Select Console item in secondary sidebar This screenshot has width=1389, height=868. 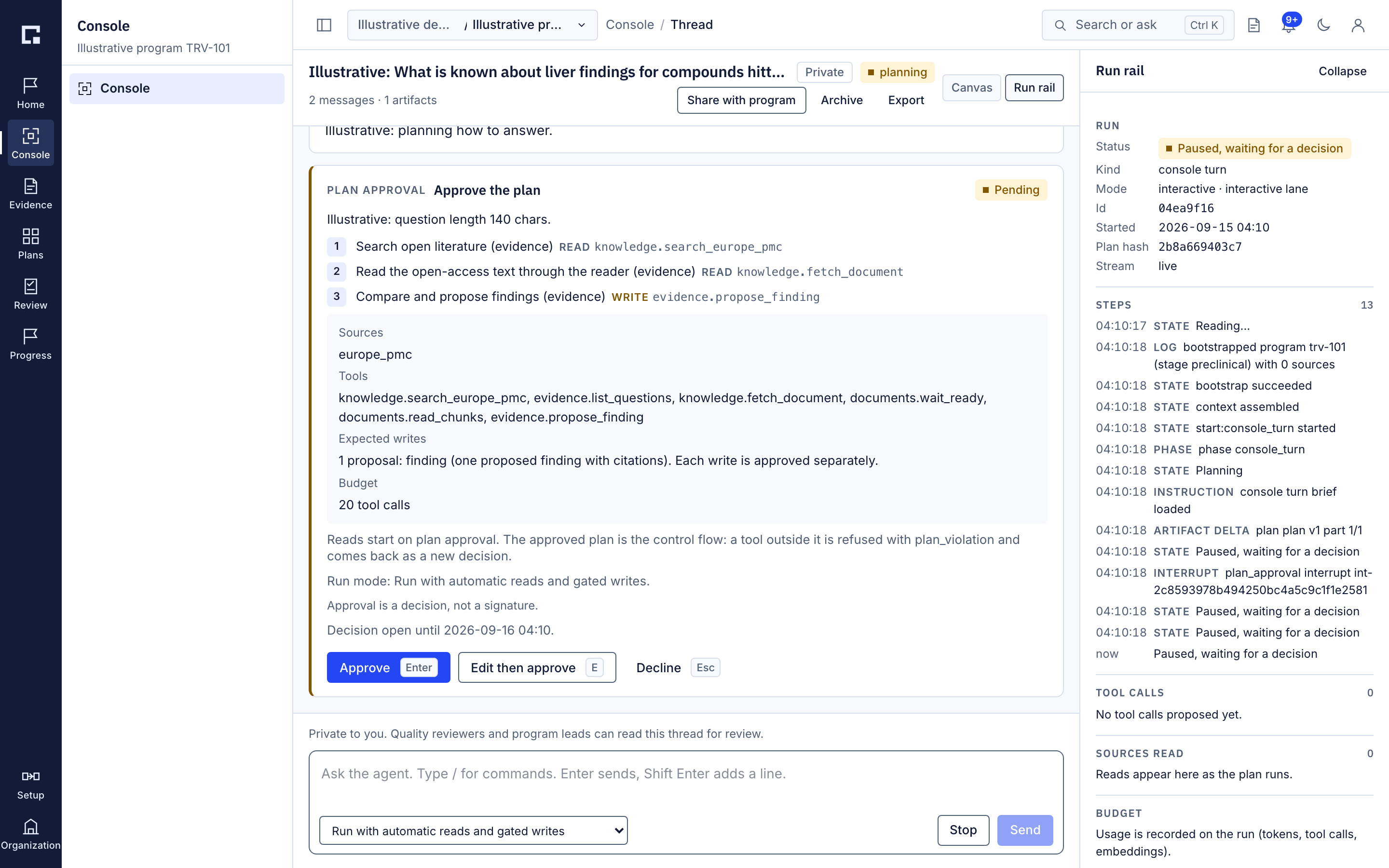[x=177, y=88]
